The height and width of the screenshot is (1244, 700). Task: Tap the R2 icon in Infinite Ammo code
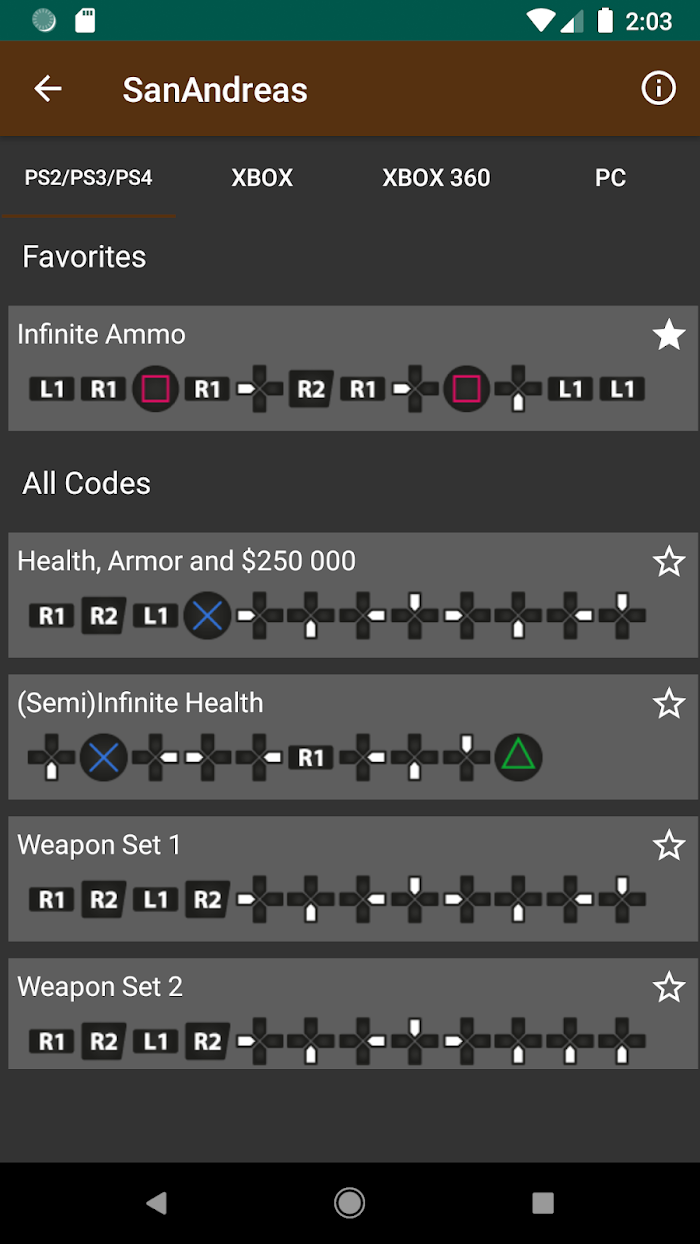(311, 389)
